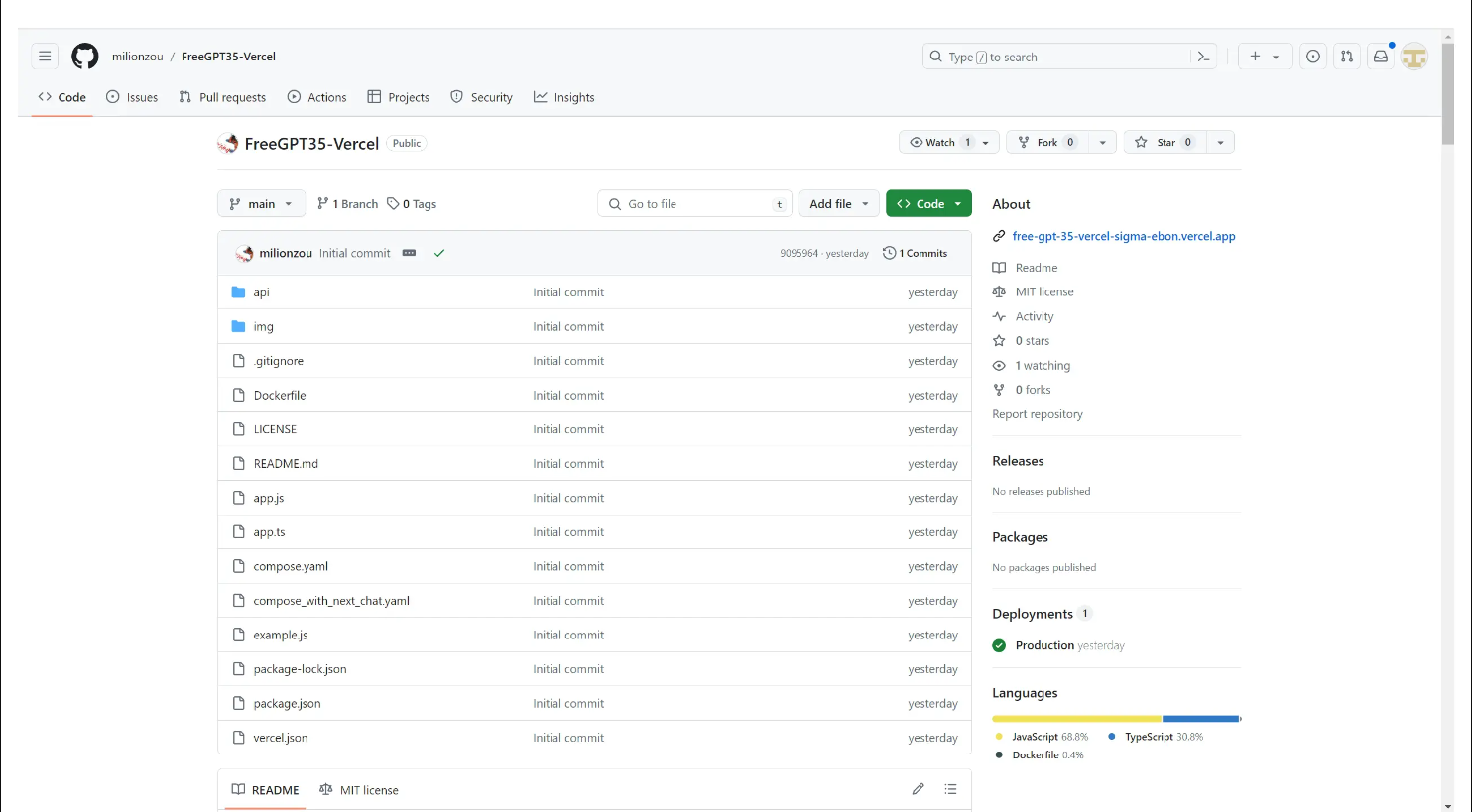Click Report repository link
Viewport: 1472px width, 812px height.
[x=1038, y=414]
